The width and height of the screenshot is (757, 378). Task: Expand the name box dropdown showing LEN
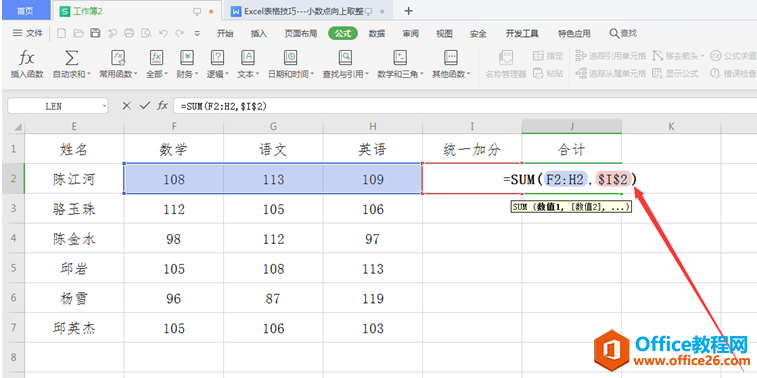pos(104,106)
